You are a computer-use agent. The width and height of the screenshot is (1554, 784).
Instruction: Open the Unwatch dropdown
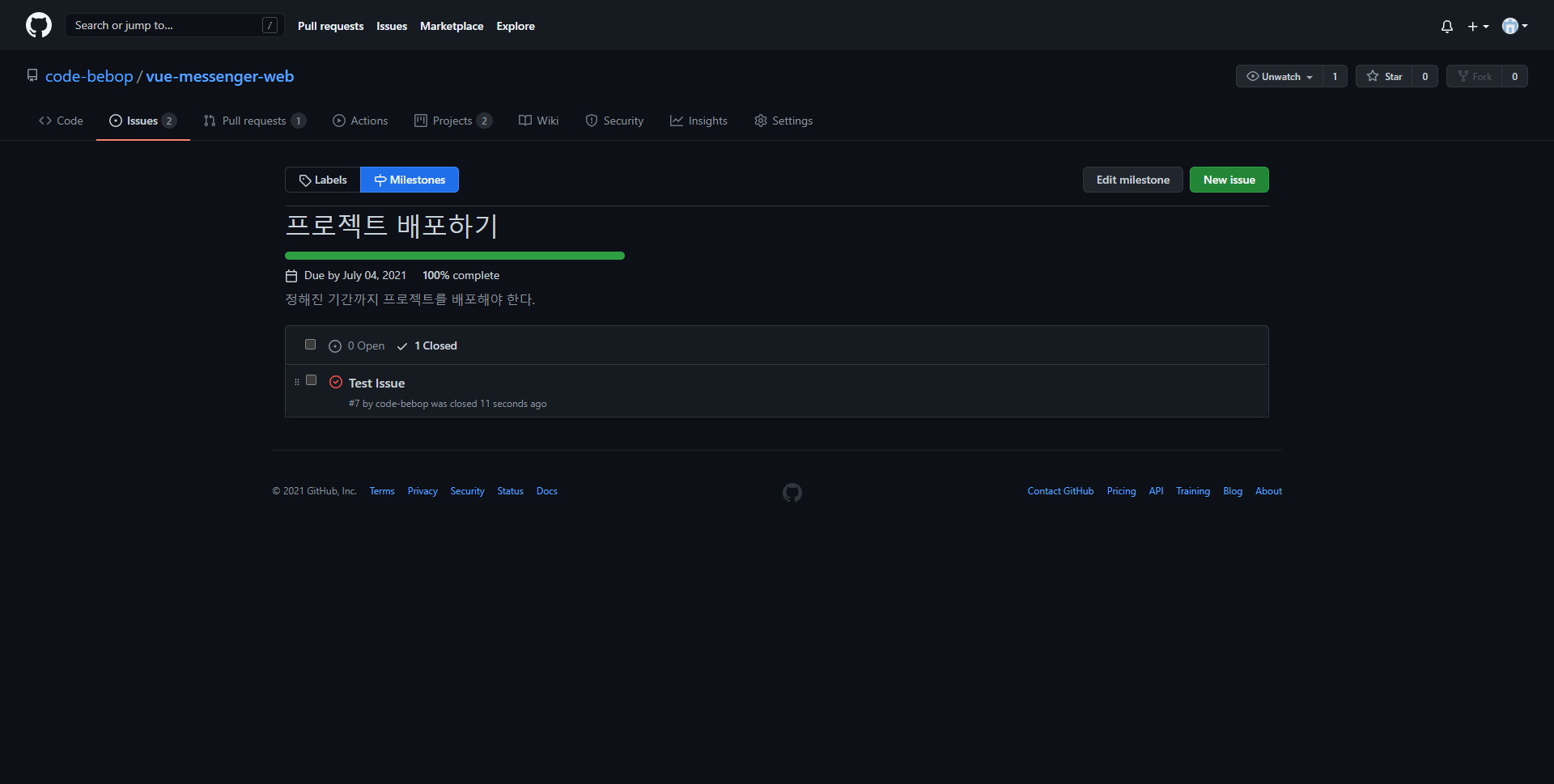1279,76
